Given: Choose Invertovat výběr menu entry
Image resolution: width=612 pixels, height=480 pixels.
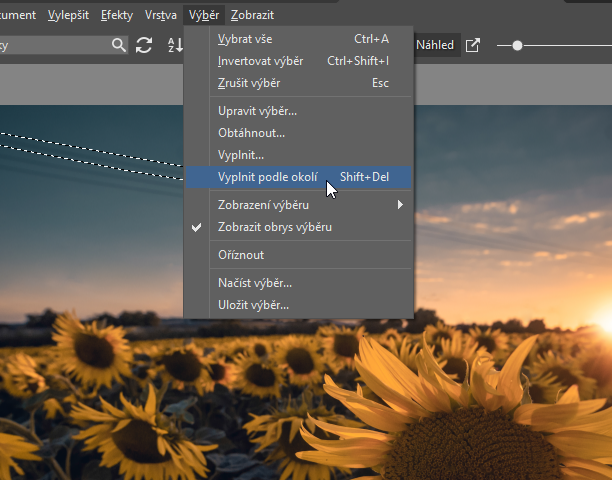Looking at the screenshot, I should point(299,61).
